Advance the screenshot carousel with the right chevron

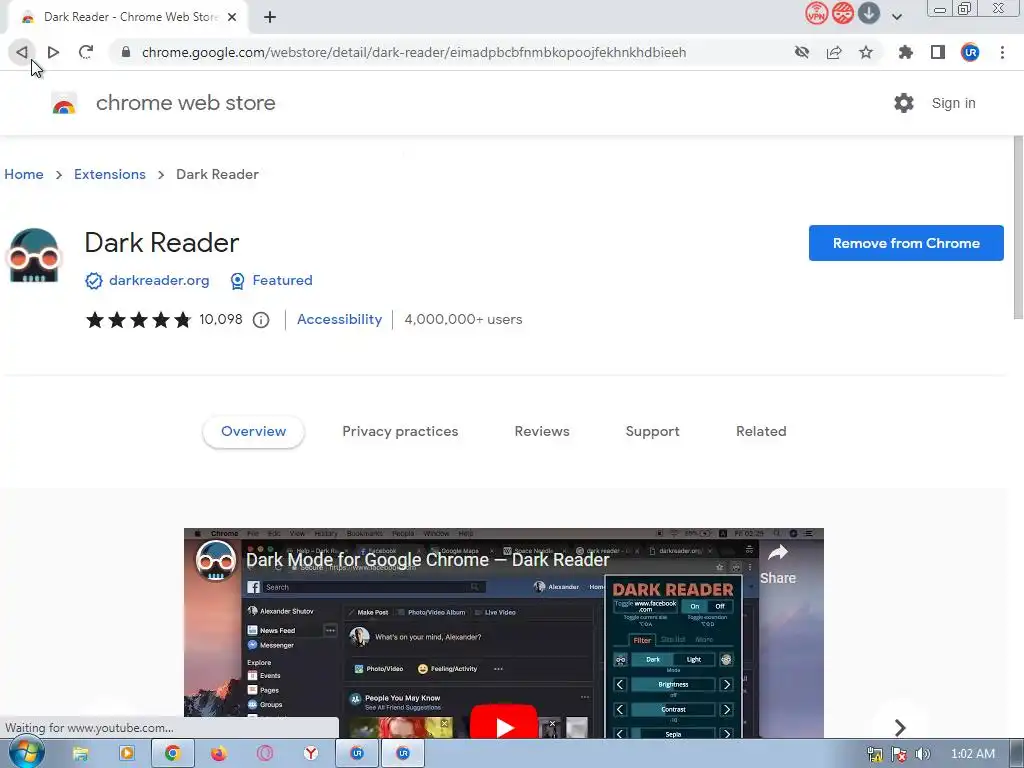[x=900, y=726]
